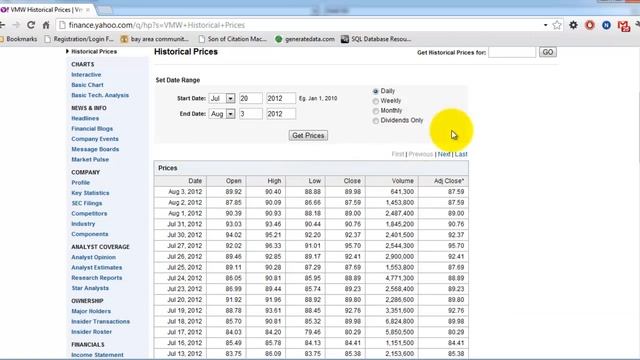Open the Analyst Estimates link
Viewport: 640px width, 360px height.
[x=96, y=268]
